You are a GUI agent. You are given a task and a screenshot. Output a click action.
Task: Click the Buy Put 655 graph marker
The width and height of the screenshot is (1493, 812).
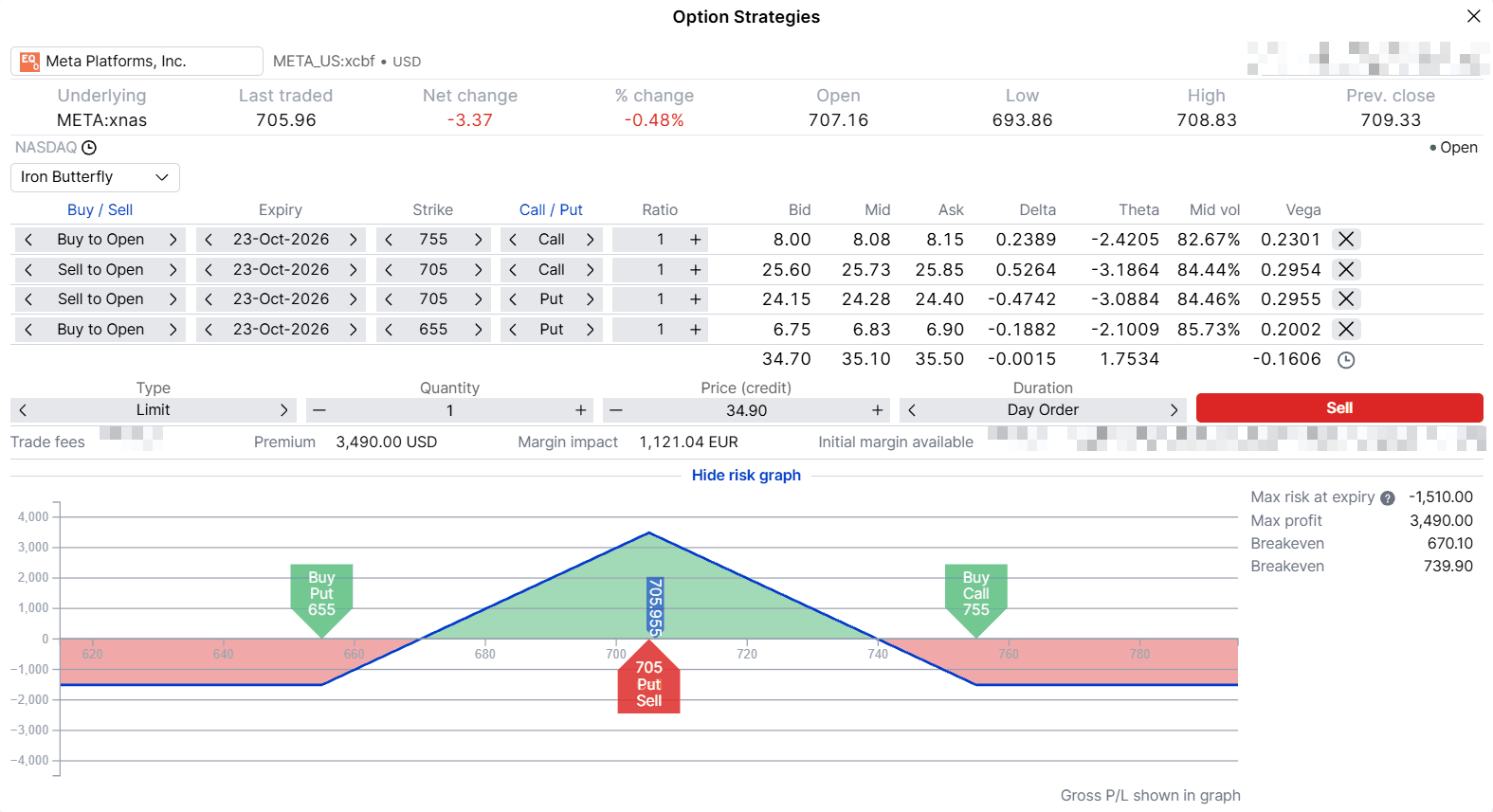(321, 599)
